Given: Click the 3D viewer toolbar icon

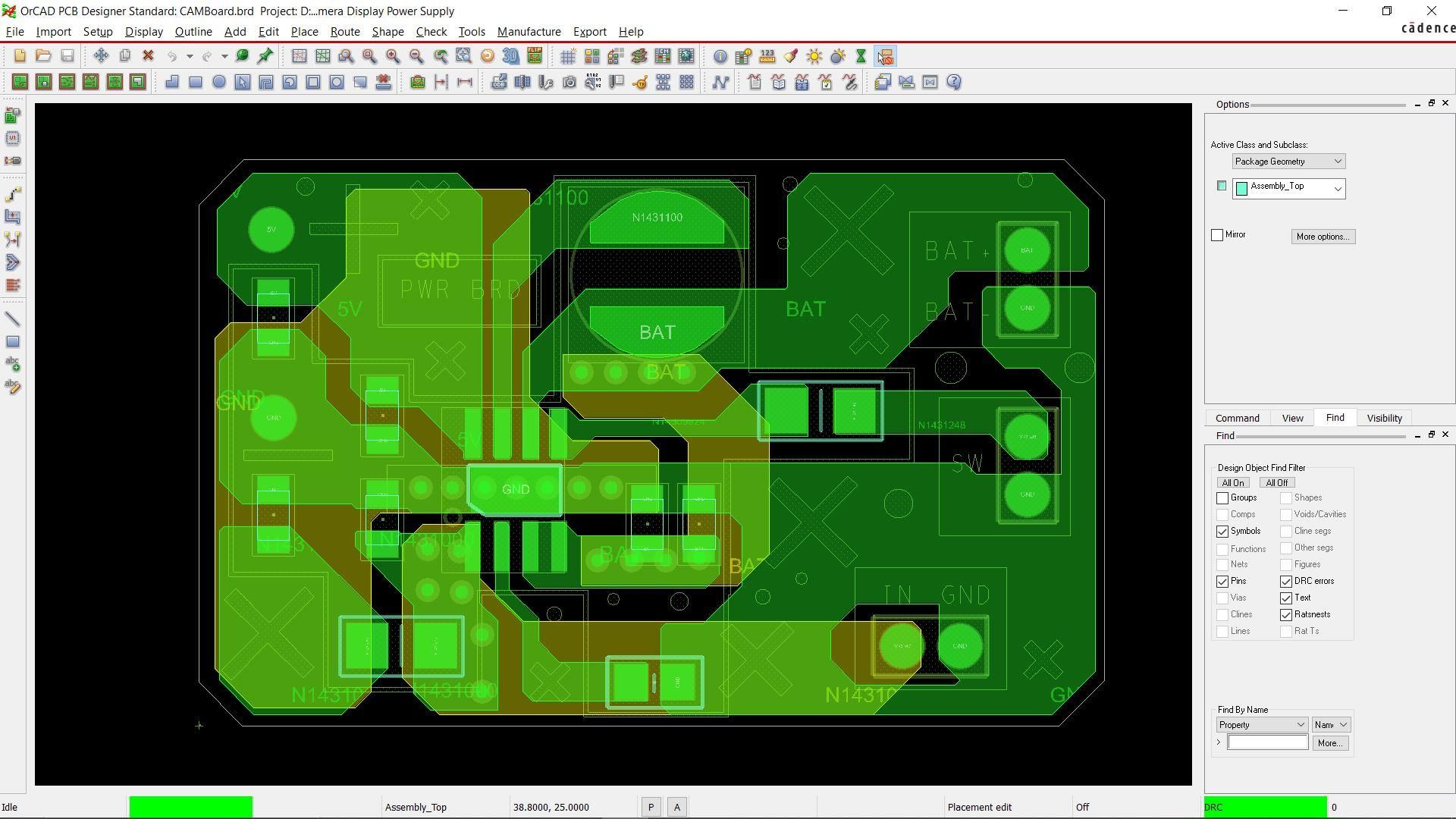Looking at the screenshot, I should tap(510, 56).
